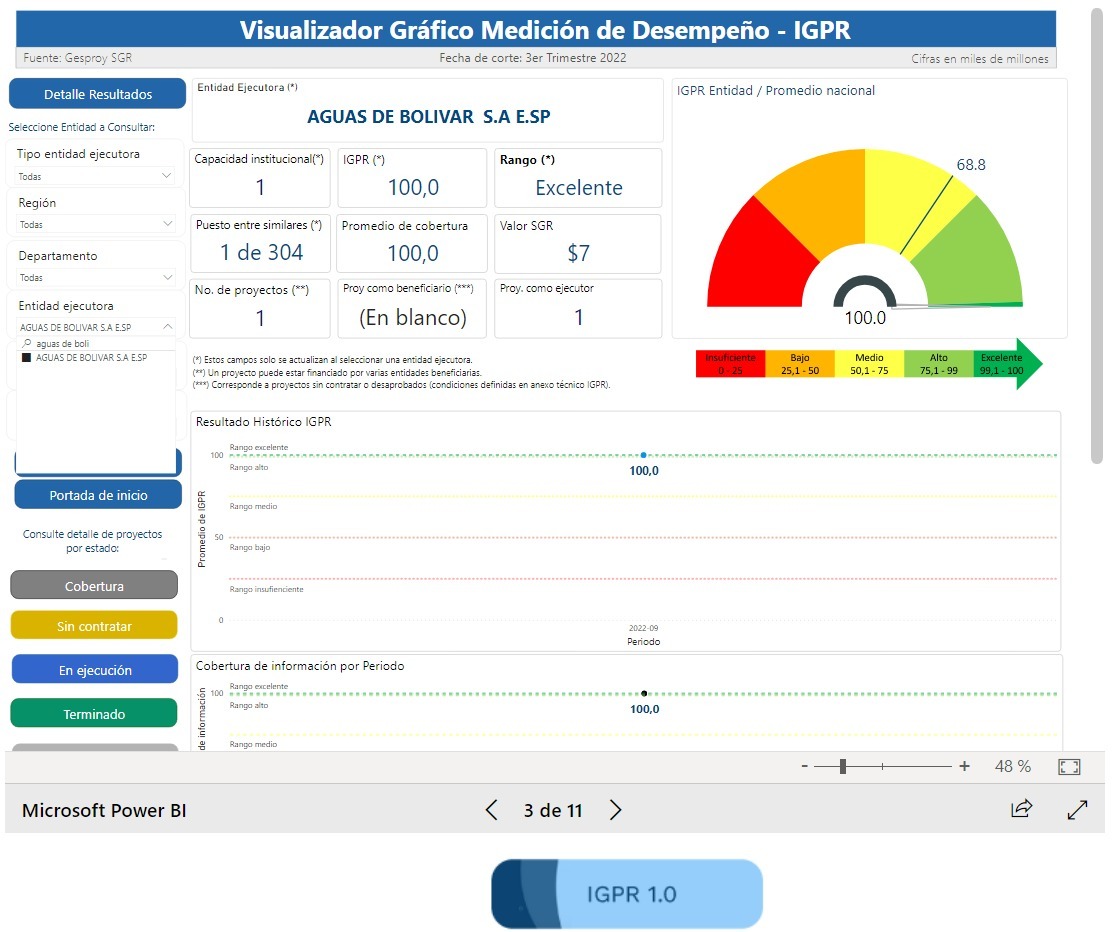The width and height of the screenshot is (1119, 932).
Task: Click zoom in plus icon
Action: [964, 767]
